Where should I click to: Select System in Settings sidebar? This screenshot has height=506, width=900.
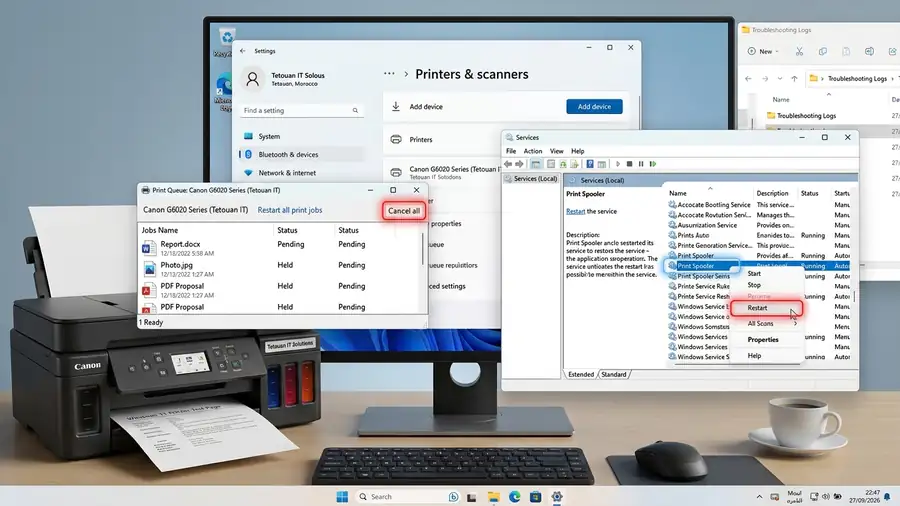(x=301, y=137)
